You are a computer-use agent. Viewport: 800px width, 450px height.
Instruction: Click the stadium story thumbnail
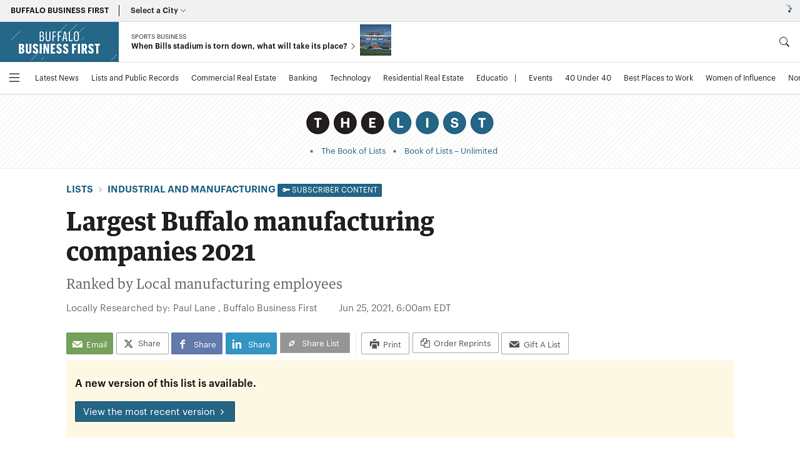coord(376,40)
